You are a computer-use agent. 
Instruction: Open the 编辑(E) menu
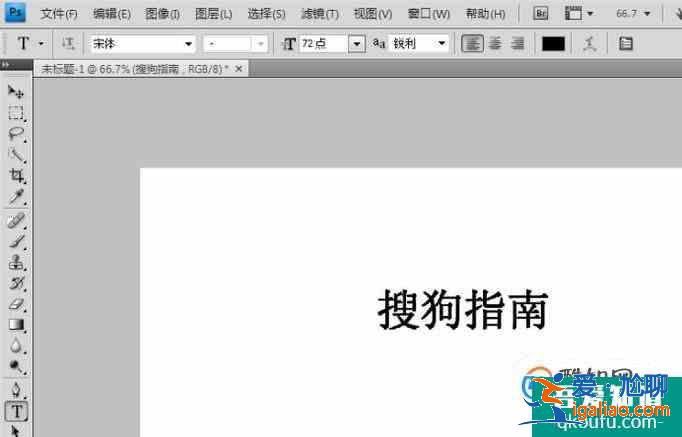(x=111, y=14)
